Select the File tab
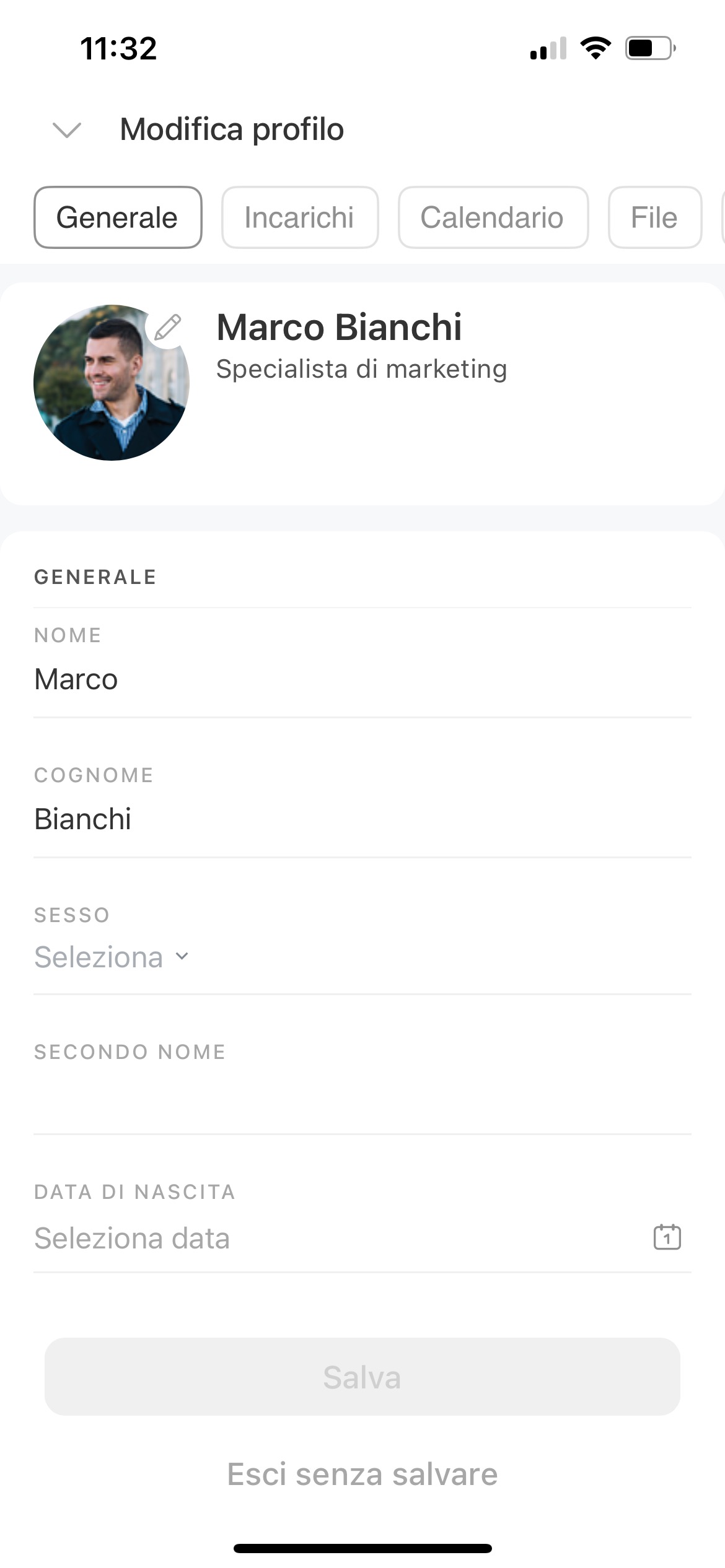Viewport: 725px width, 1568px height. click(654, 217)
